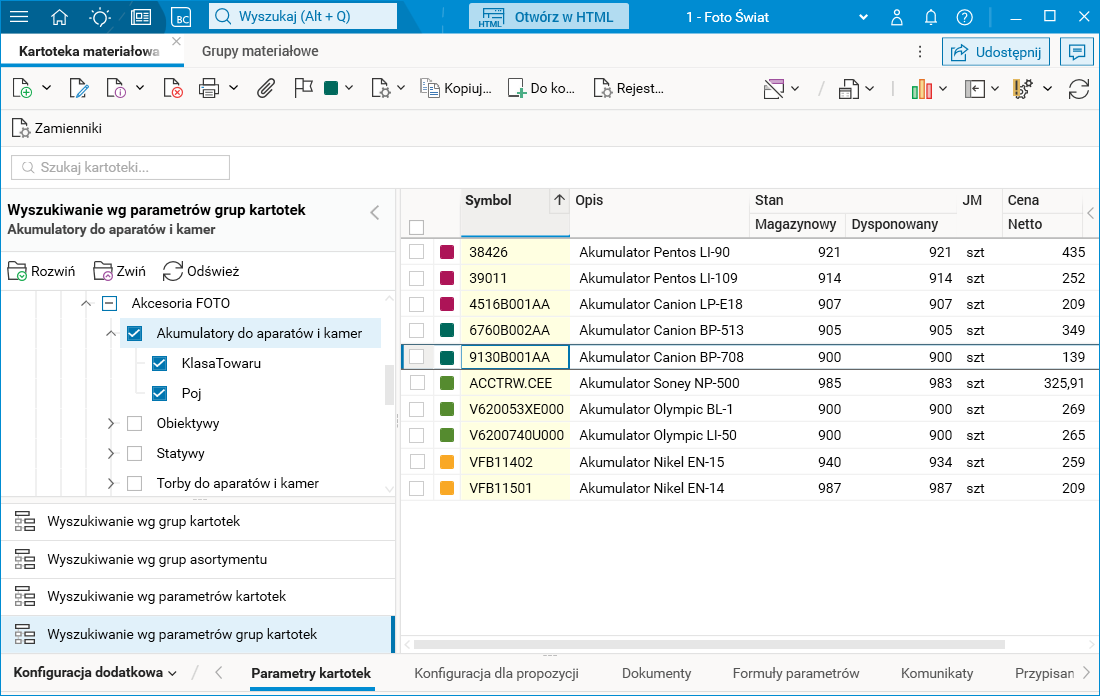This screenshot has height=696, width=1100.
Task: Open the bar chart reports icon
Action: [x=921, y=88]
